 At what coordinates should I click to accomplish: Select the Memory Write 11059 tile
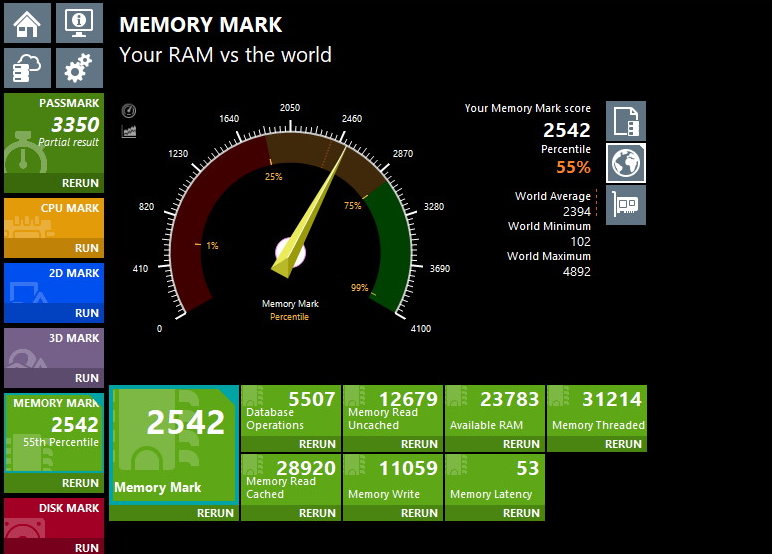tap(393, 480)
